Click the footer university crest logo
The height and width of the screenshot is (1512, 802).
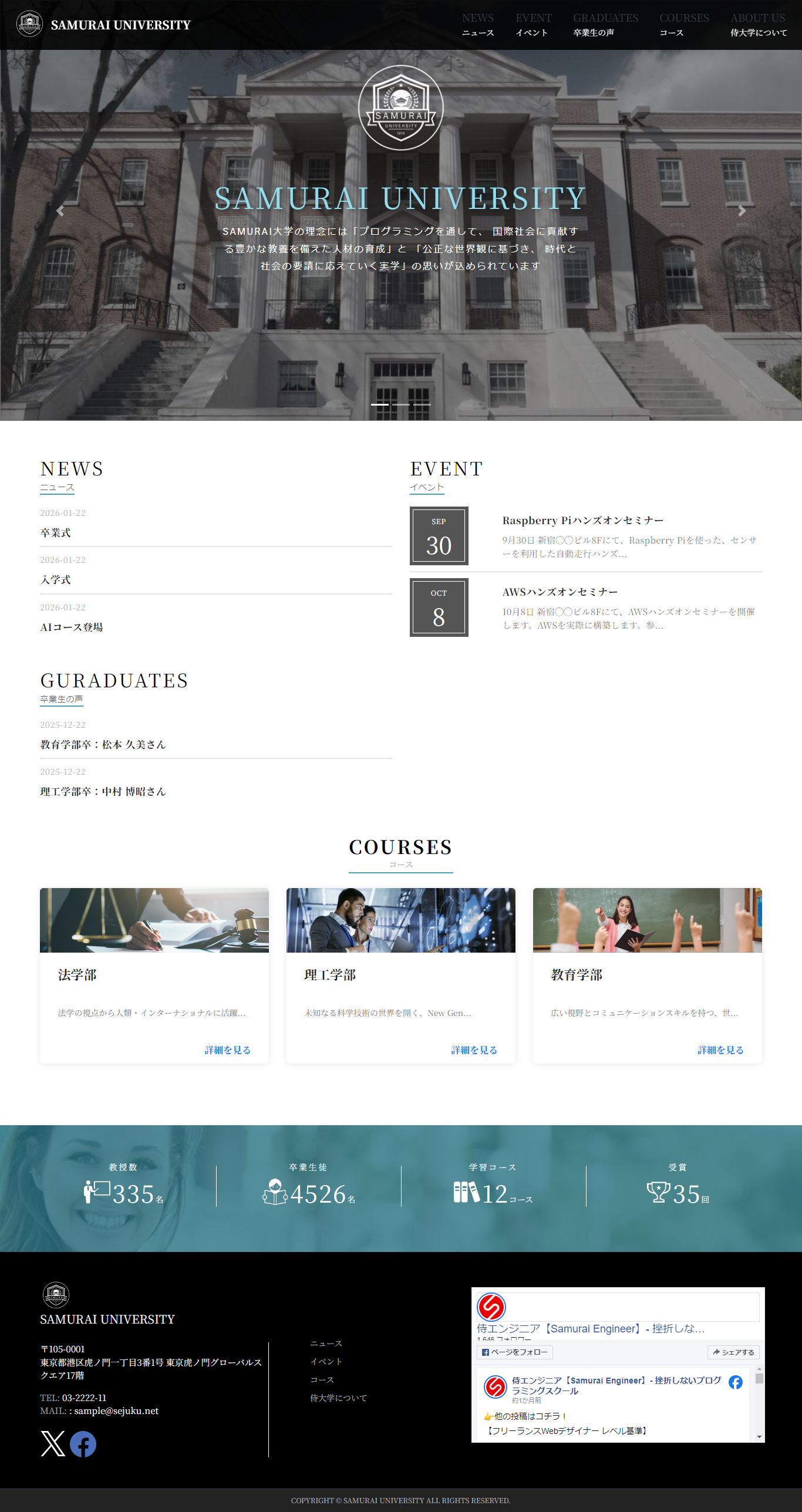56,1295
